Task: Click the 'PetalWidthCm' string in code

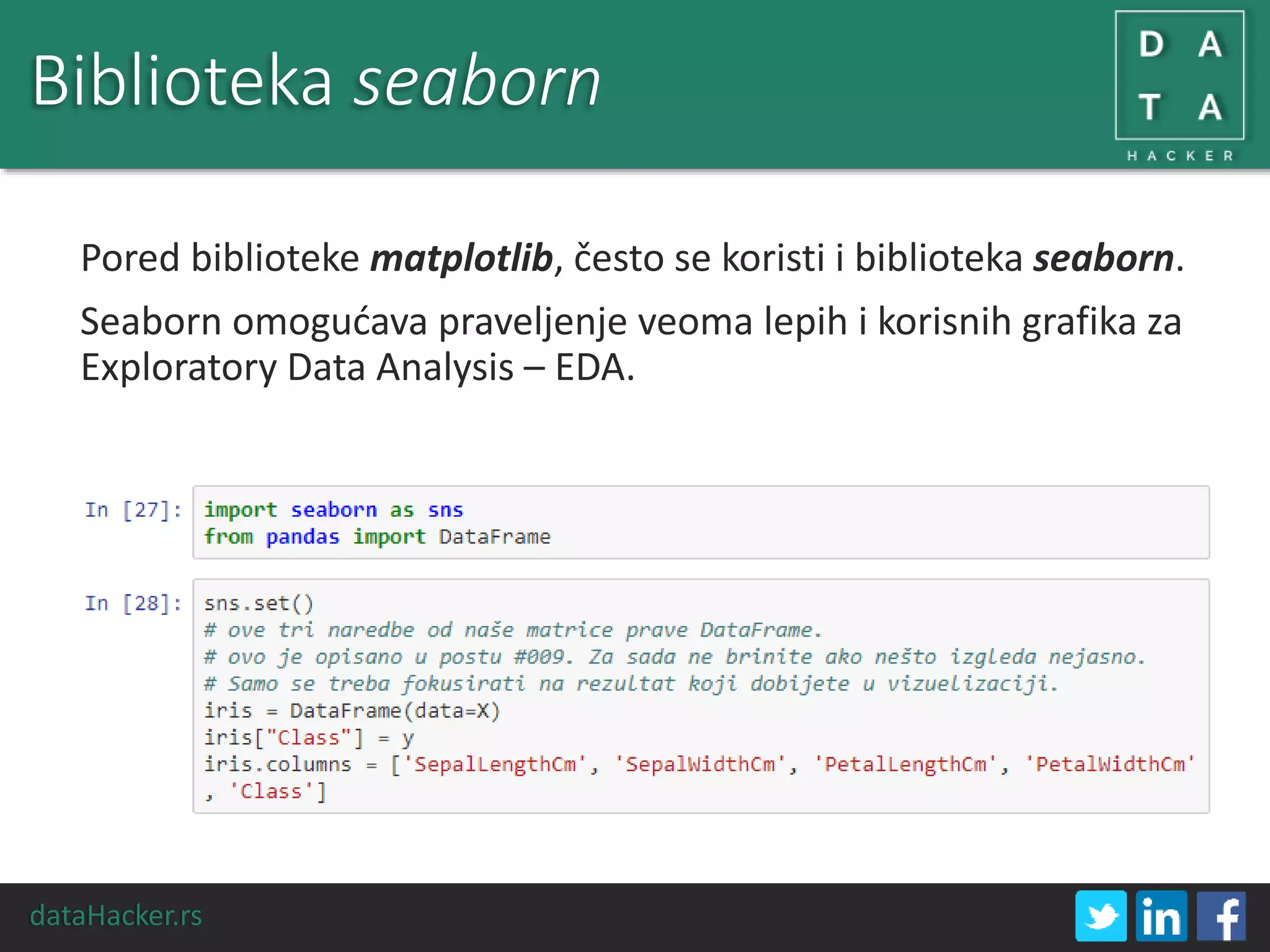Action: (1110, 764)
